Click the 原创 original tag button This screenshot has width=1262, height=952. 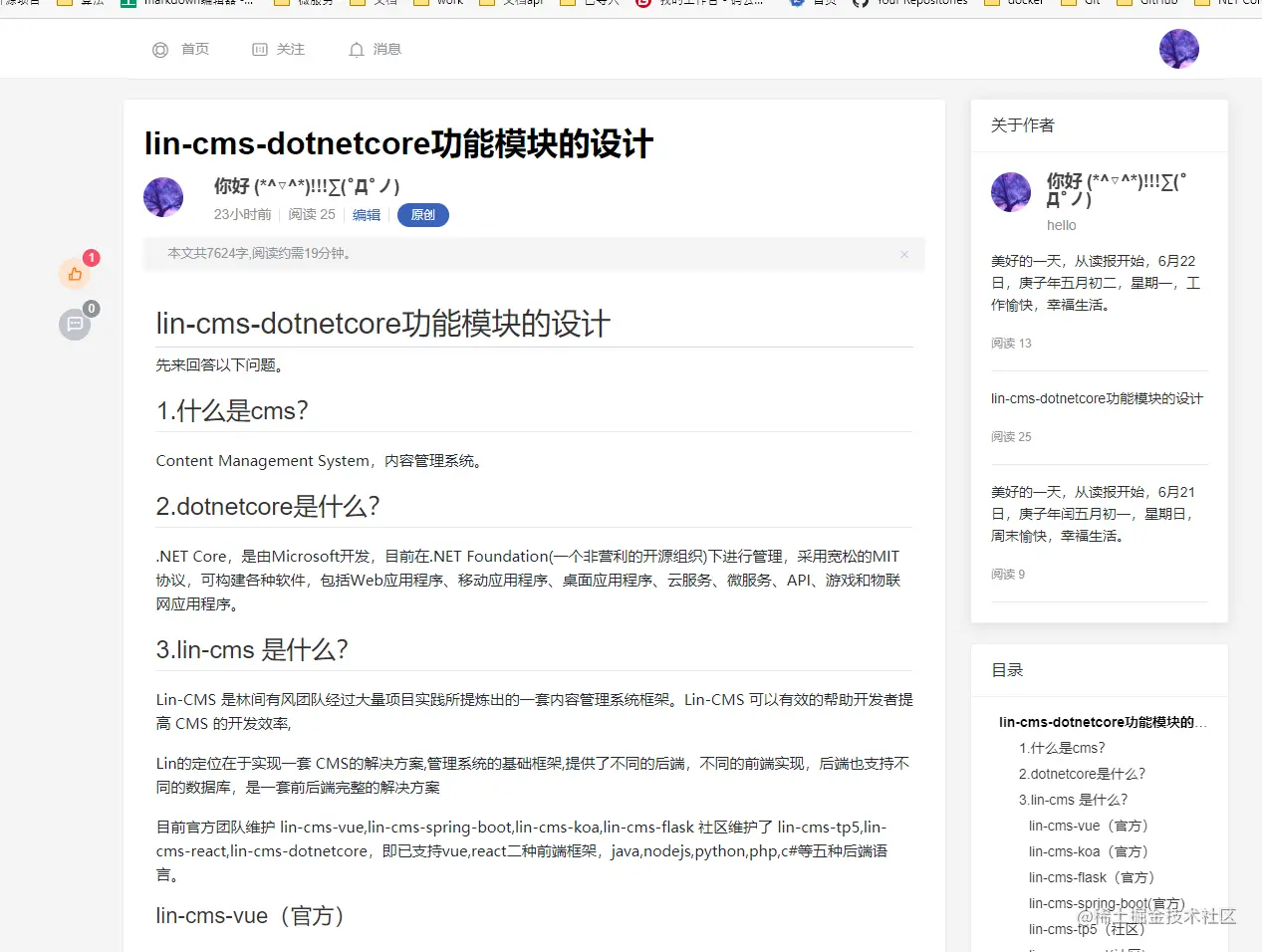point(423,215)
